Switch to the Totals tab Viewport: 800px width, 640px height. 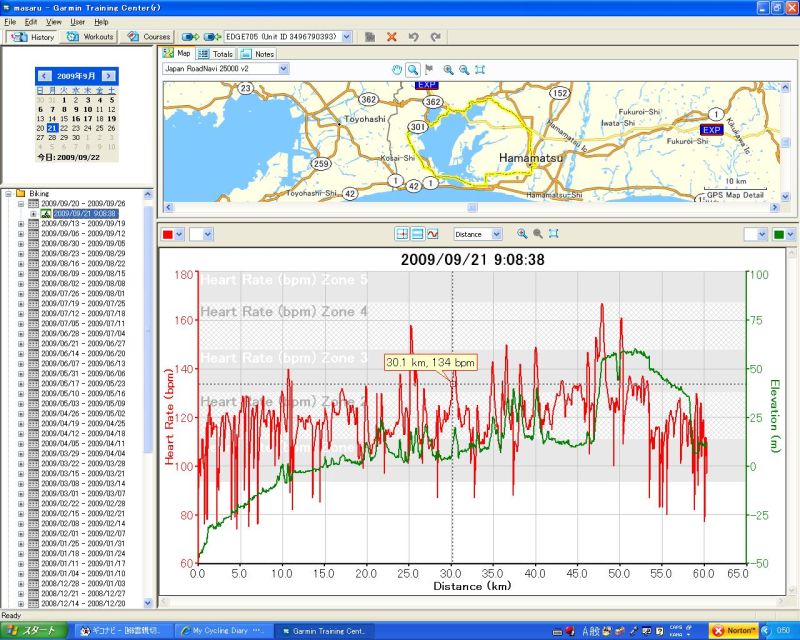click(215, 54)
